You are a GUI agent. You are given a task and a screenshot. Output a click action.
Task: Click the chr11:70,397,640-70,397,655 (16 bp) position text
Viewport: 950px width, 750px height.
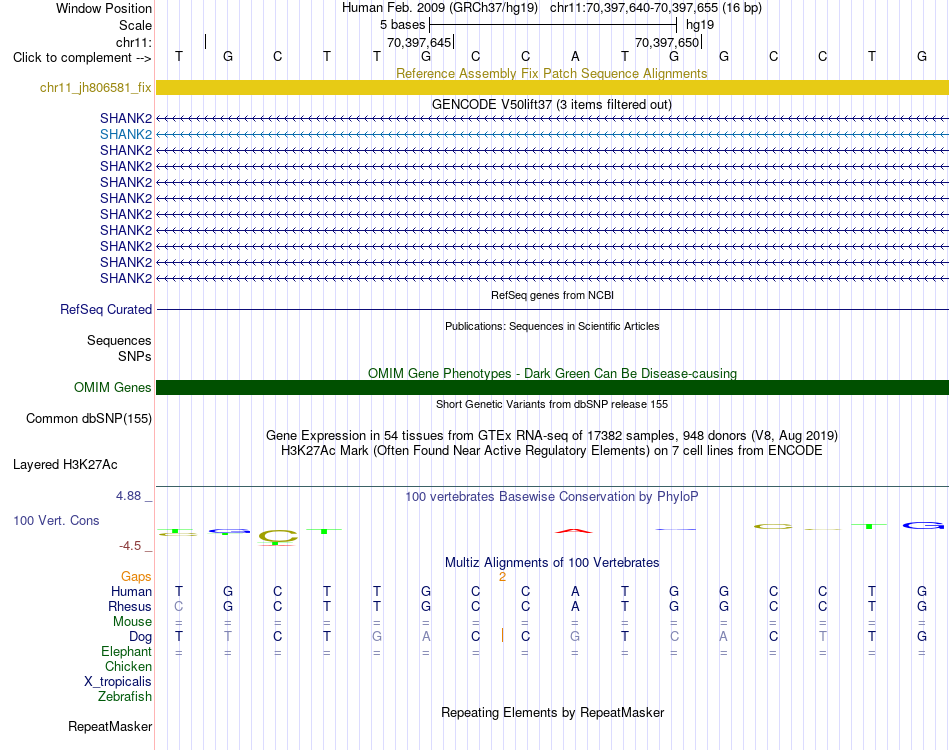(656, 8)
